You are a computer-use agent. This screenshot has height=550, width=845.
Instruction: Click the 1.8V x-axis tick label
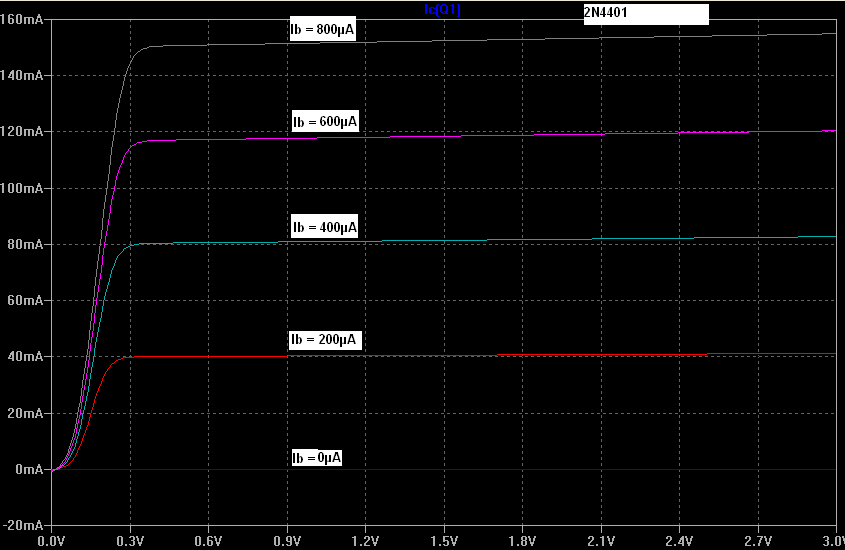(522, 541)
